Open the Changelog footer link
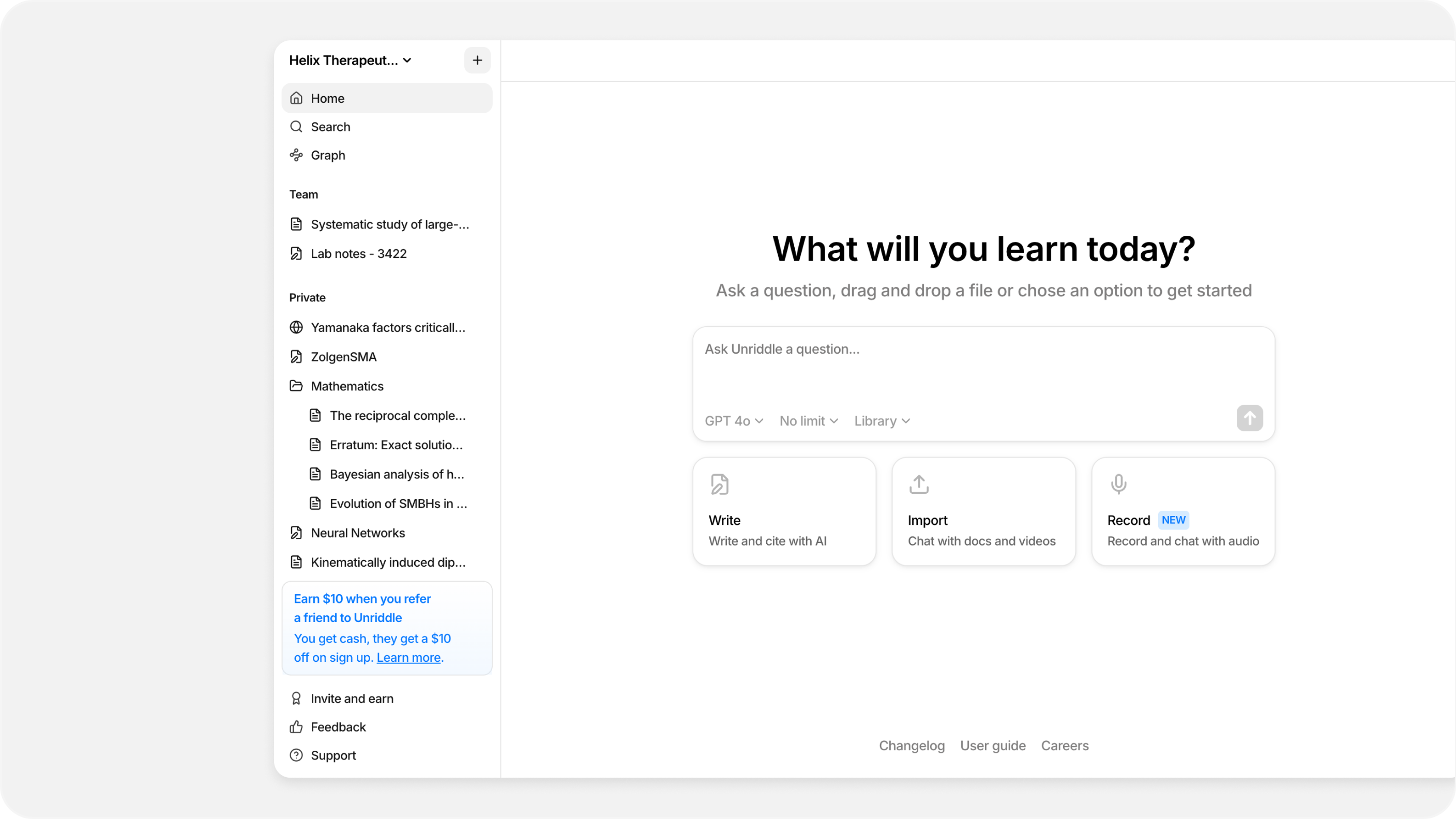 pyautogui.click(x=911, y=746)
